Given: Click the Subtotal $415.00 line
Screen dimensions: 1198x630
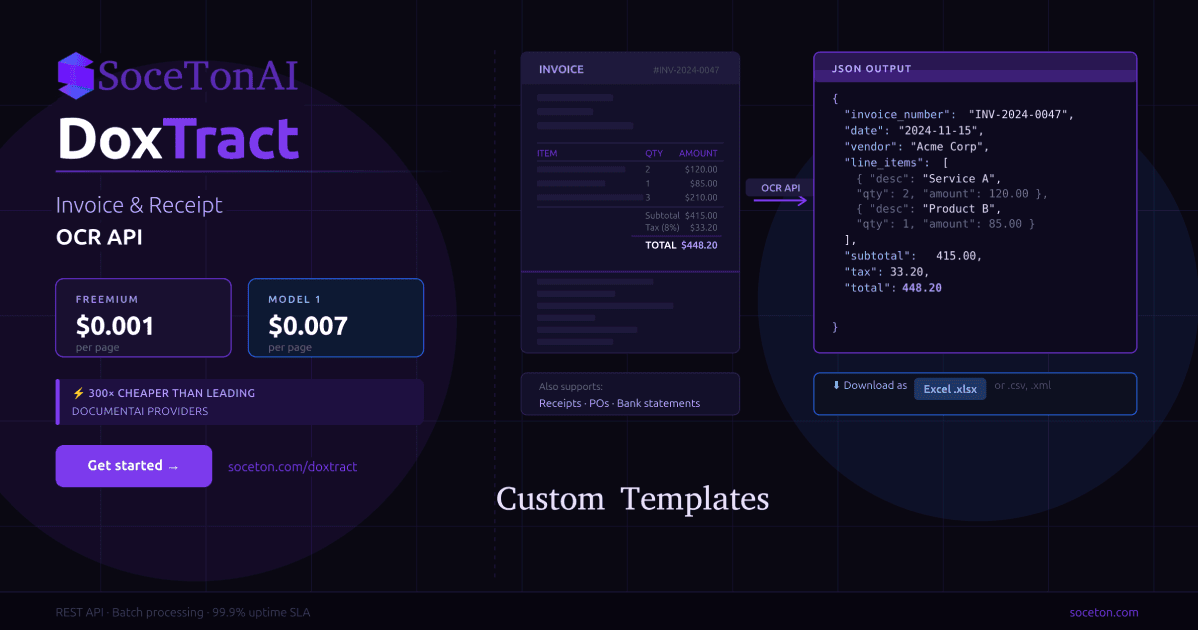Looking at the screenshot, I should [x=682, y=215].
